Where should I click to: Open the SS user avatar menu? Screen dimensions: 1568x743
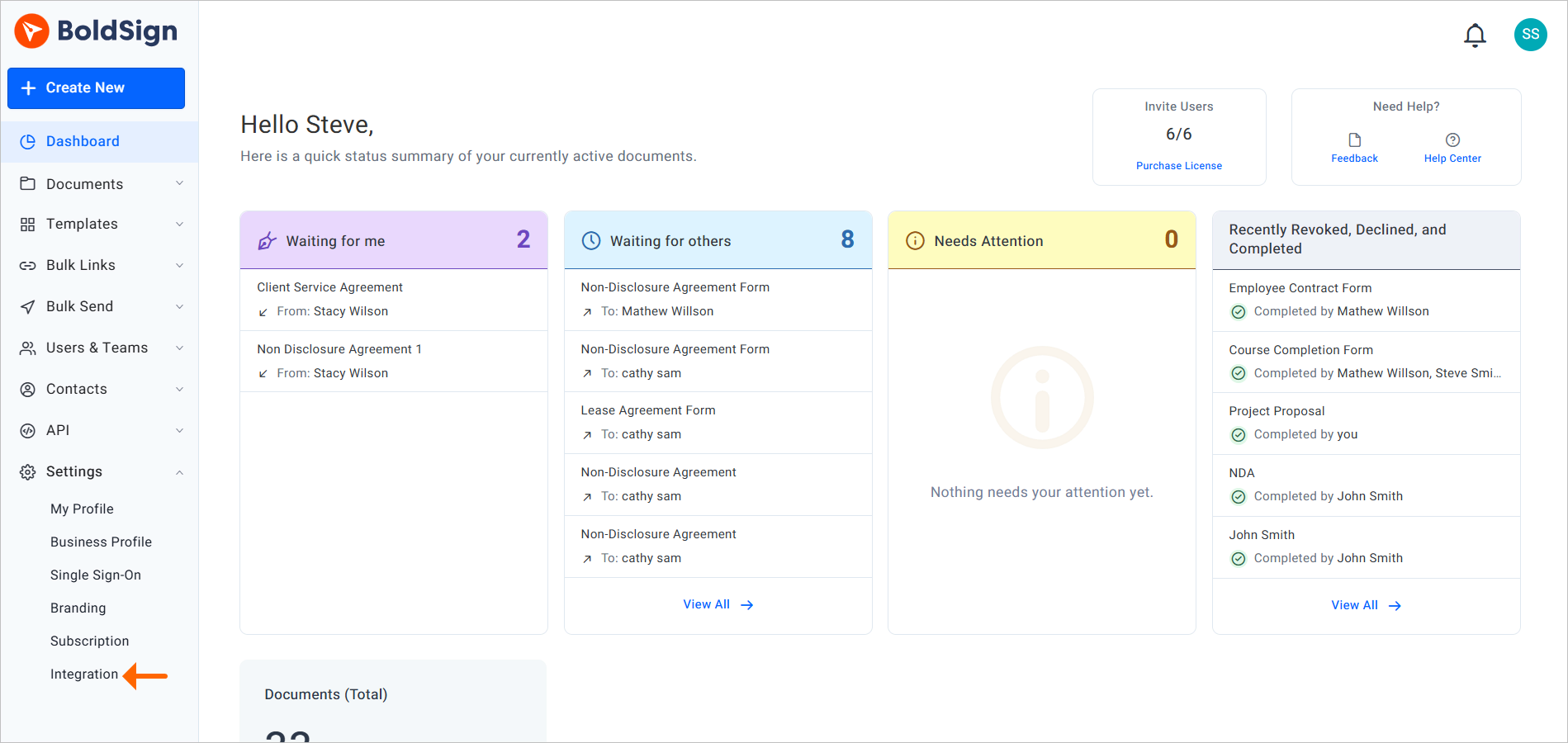[1530, 35]
